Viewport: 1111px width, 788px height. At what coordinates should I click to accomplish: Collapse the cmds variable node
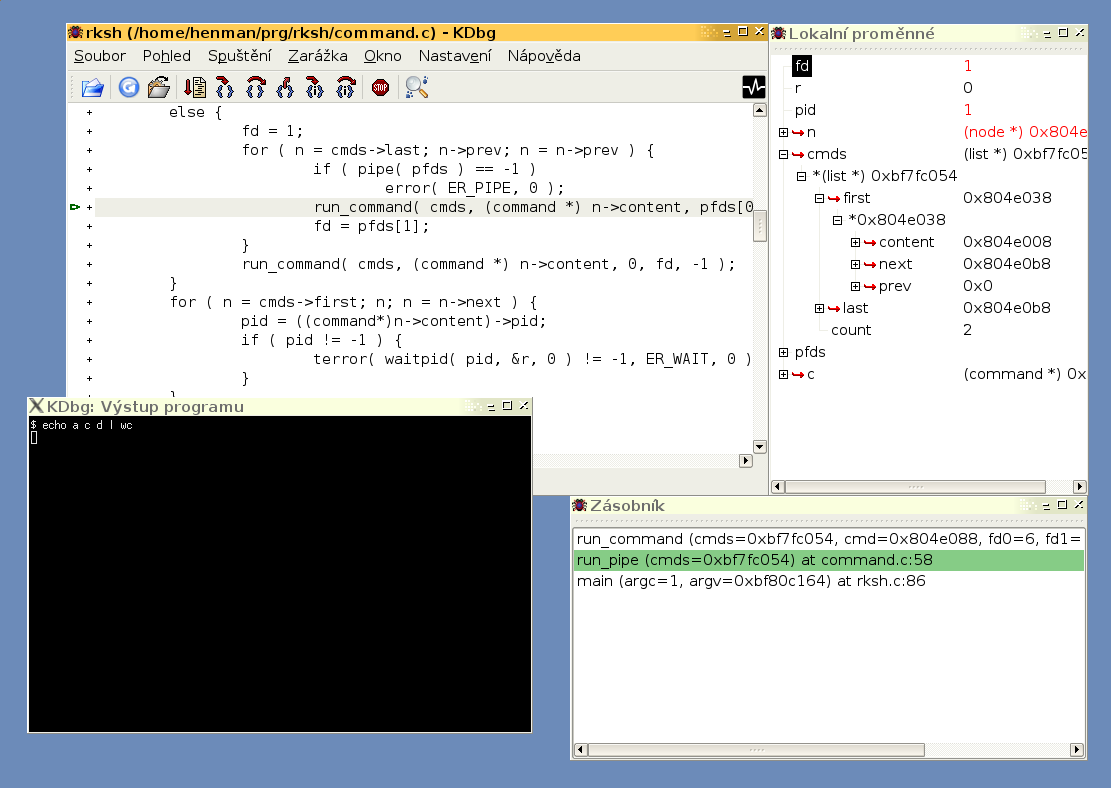click(x=783, y=154)
